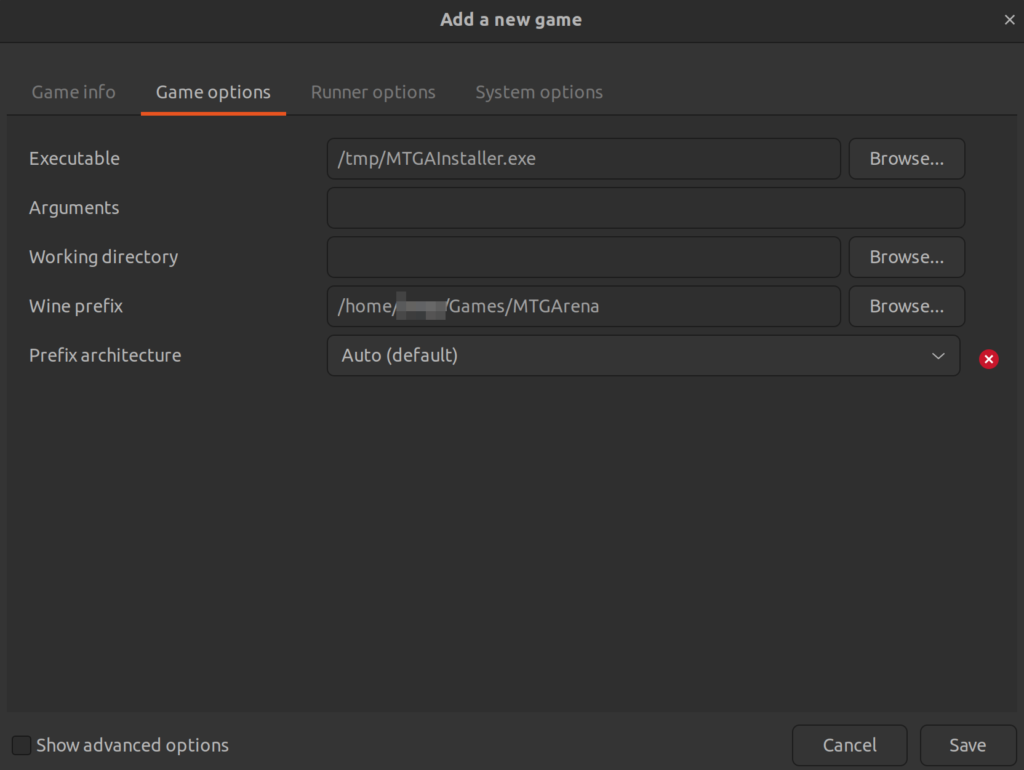
Task: Click the Wine prefix field label
Action: pyautogui.click(x=76, y=306)
